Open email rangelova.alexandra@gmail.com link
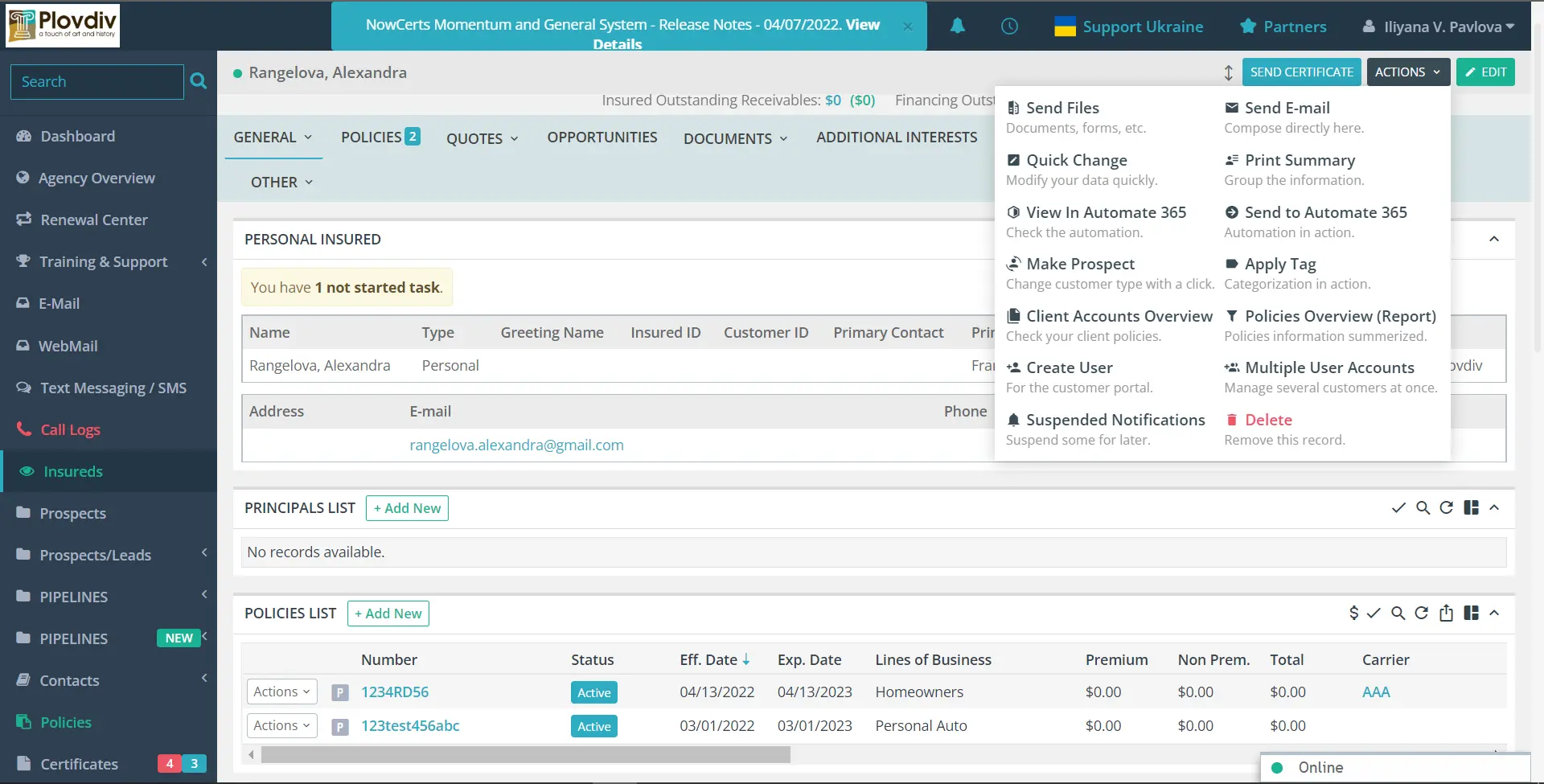 (516, 445)
